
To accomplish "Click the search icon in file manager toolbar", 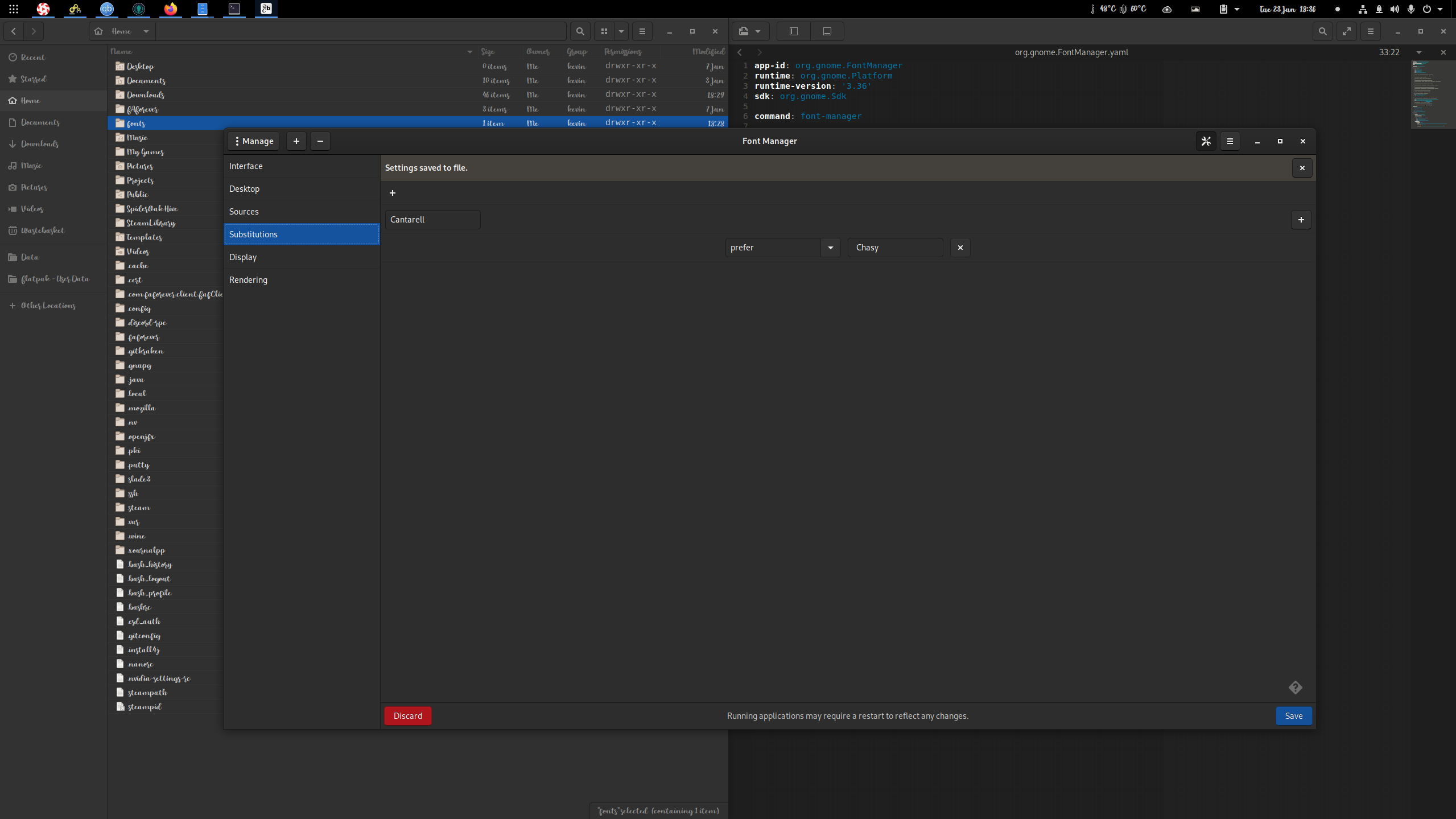I will (580, 31).
